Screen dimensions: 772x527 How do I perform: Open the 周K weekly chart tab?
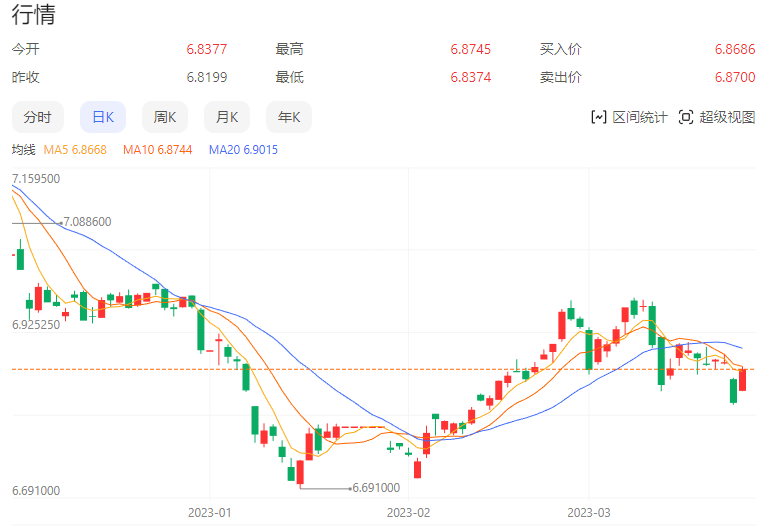[x=164, y=117]
